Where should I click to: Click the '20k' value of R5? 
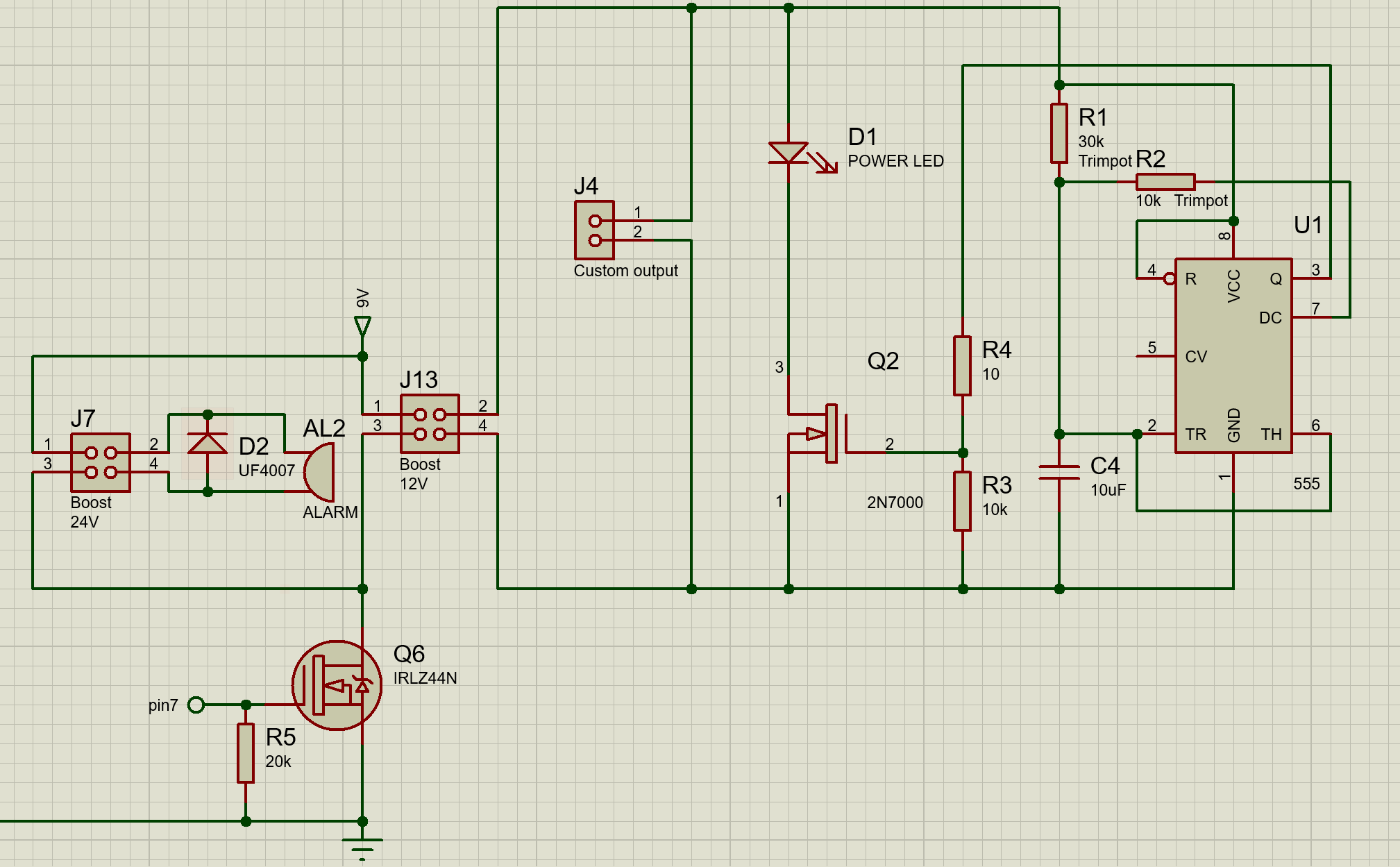(278, 761)
